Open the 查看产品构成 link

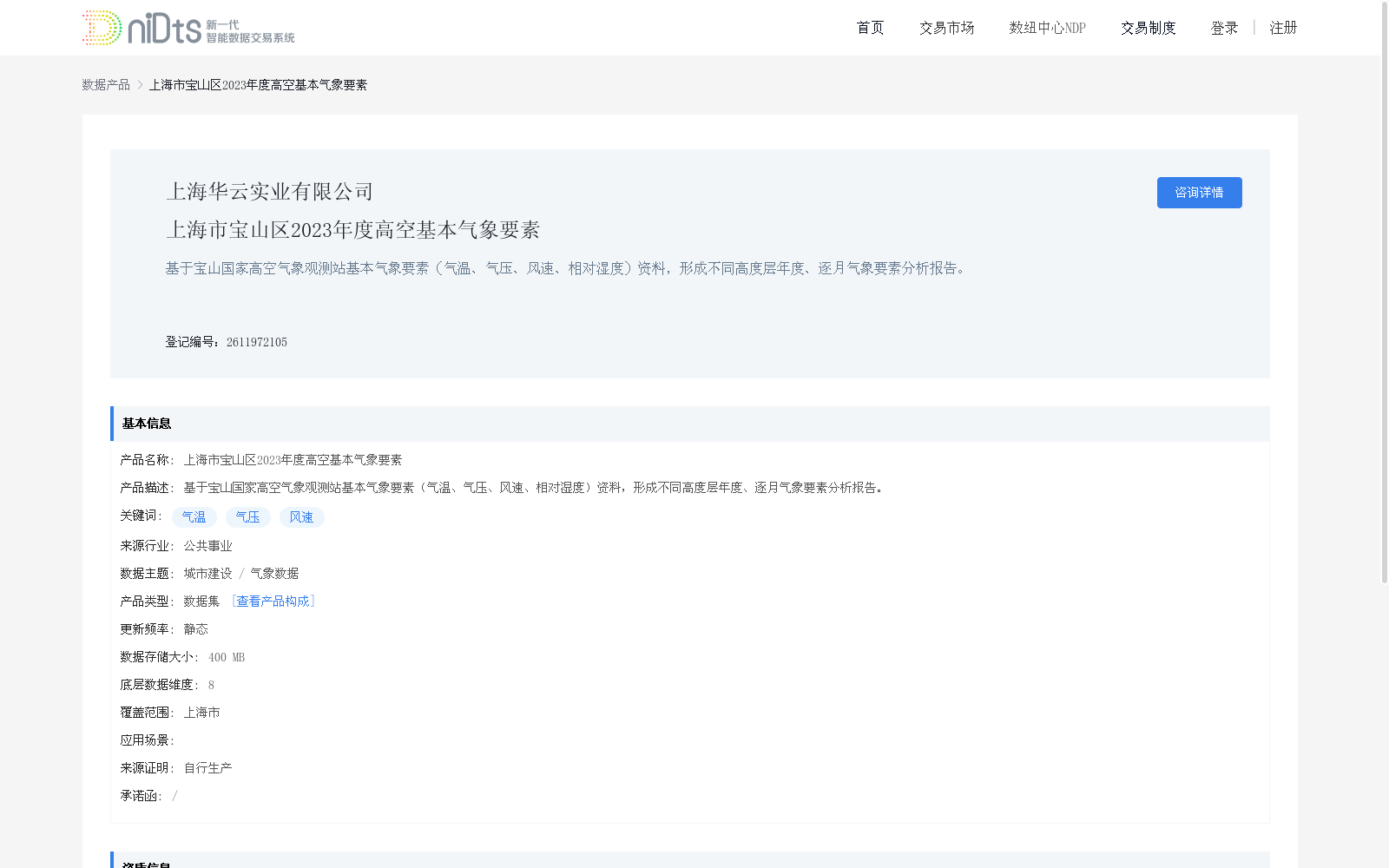tap(273, 602)
